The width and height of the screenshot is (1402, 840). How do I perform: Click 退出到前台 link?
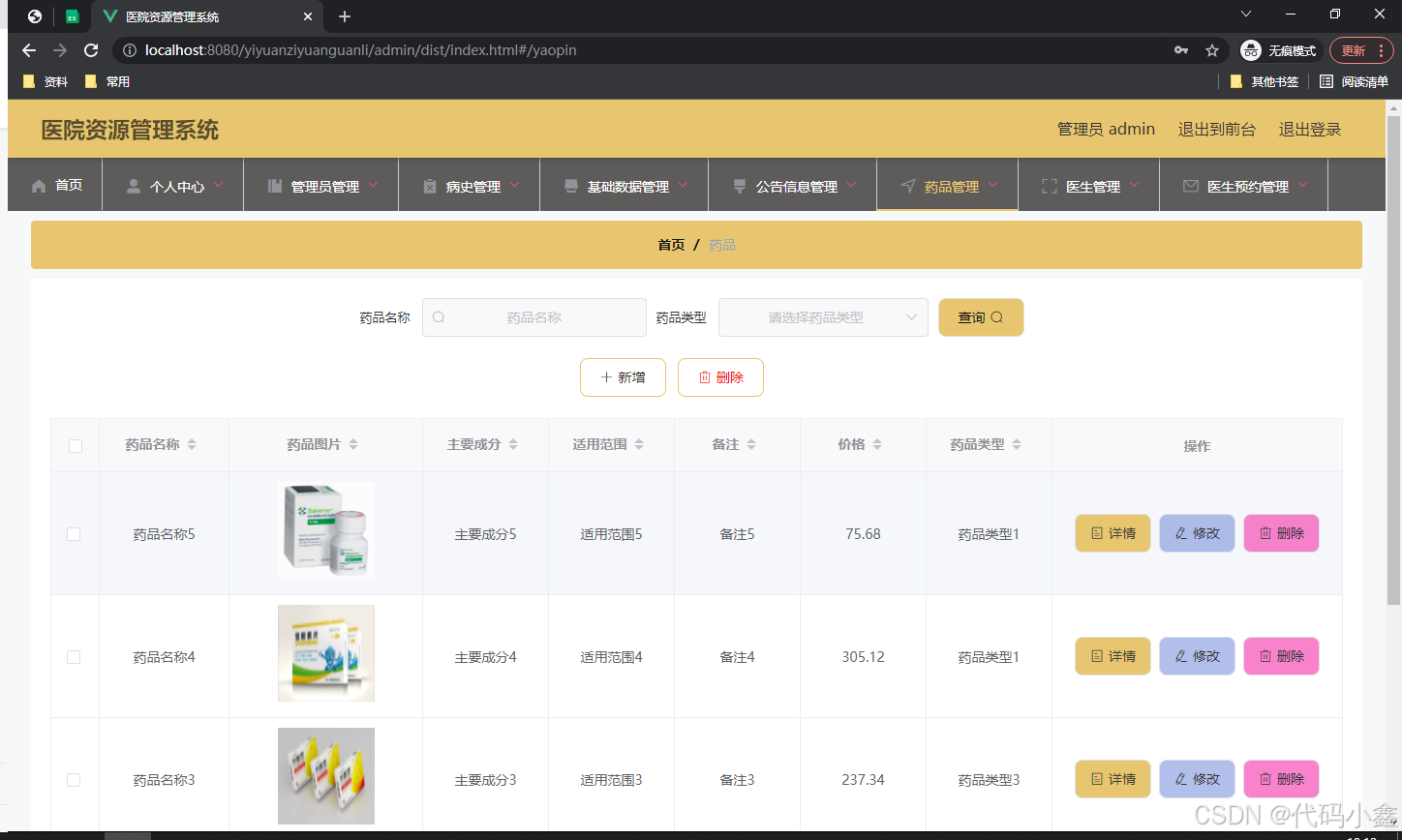tap(1217, 130)
